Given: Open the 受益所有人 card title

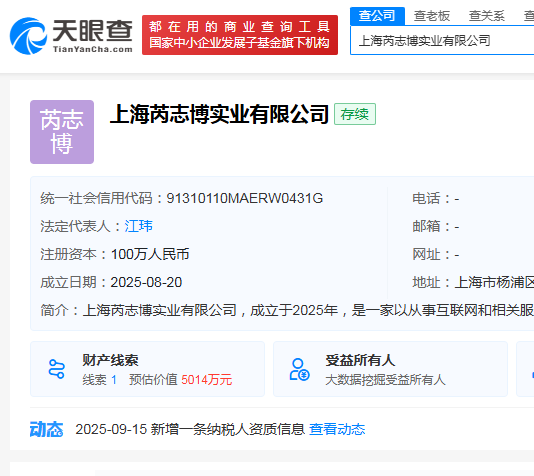Looking at the screenshot, I should (x=360, y=360).
